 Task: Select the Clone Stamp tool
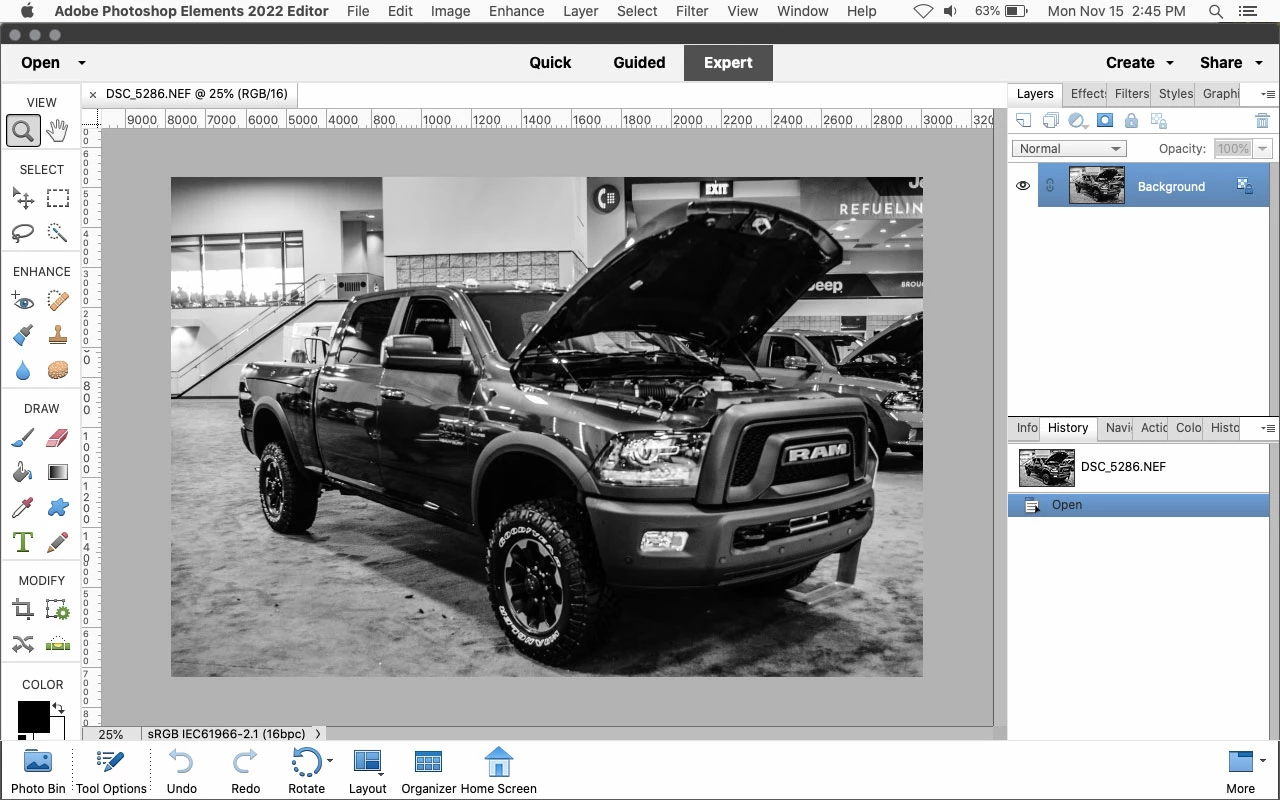coord(58,335)
